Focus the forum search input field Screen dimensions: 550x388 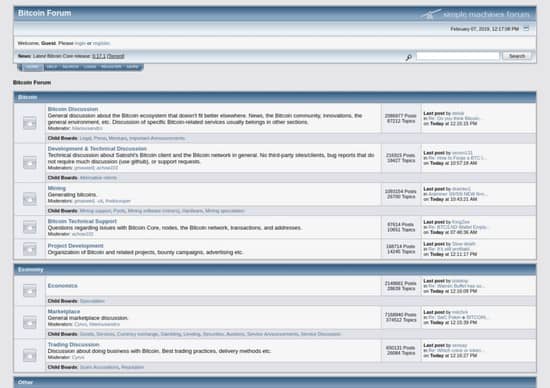click(x=457, y=56)
